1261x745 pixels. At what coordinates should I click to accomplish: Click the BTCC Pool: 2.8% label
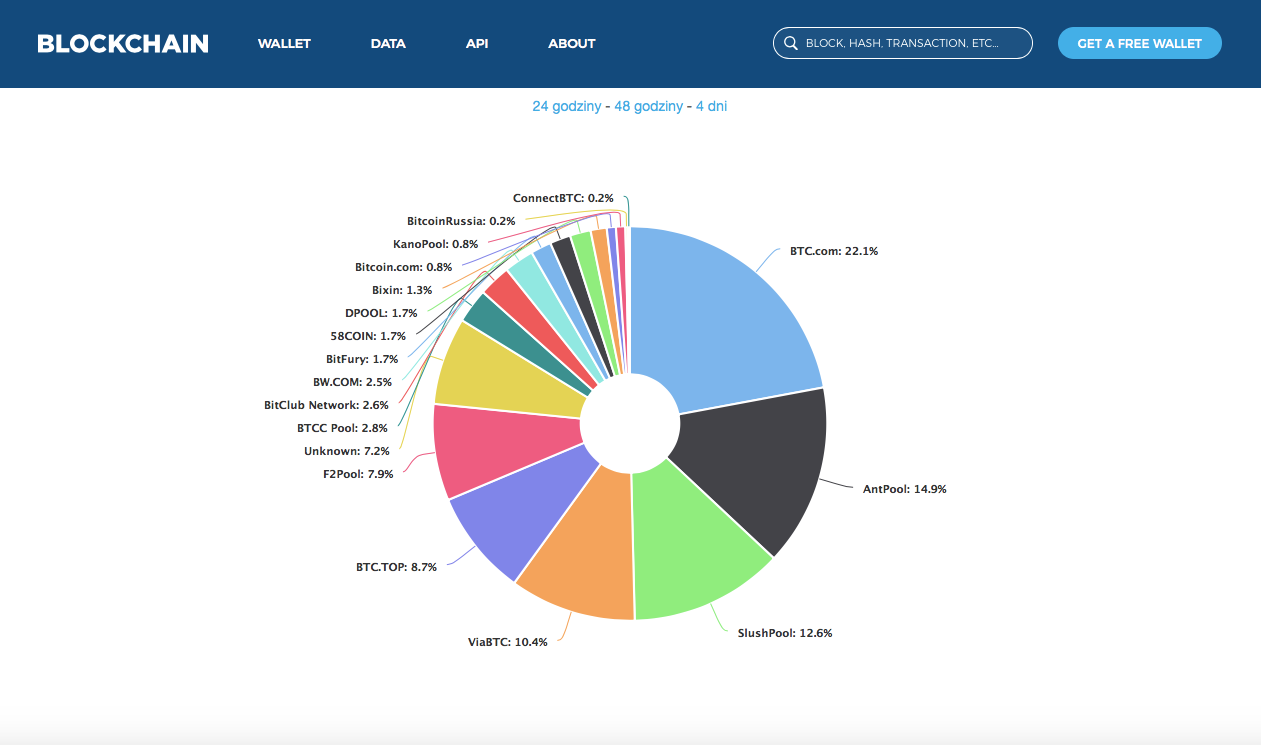[x=342, y=428]
